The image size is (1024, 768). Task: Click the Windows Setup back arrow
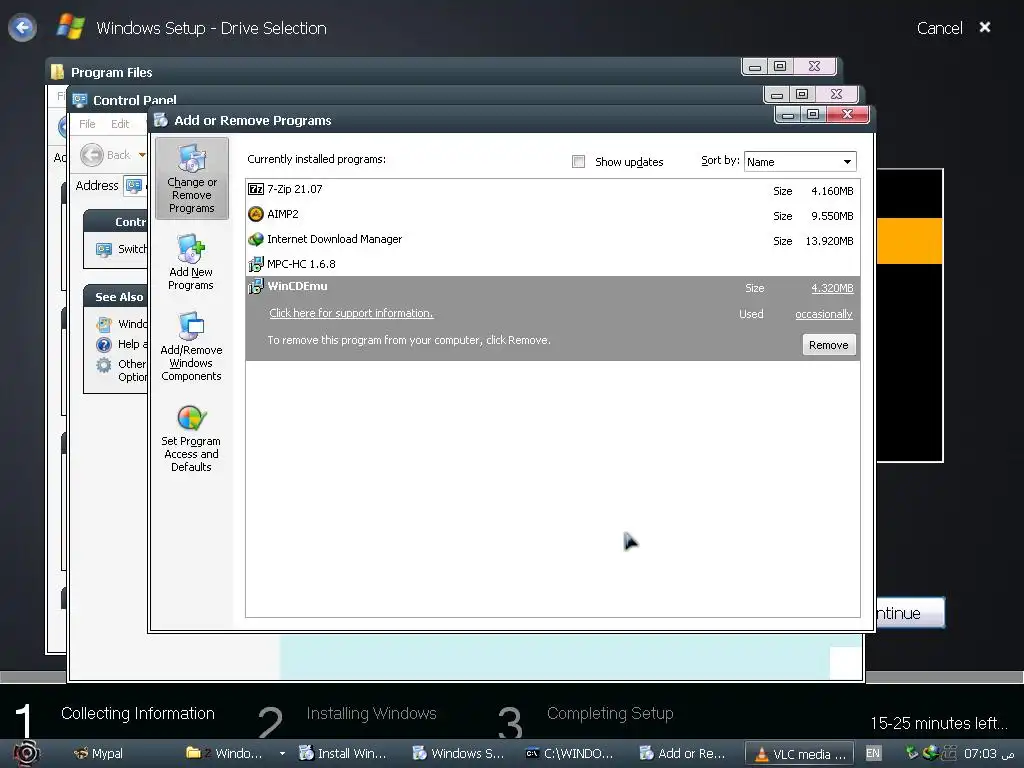click(x=22, y=27)
